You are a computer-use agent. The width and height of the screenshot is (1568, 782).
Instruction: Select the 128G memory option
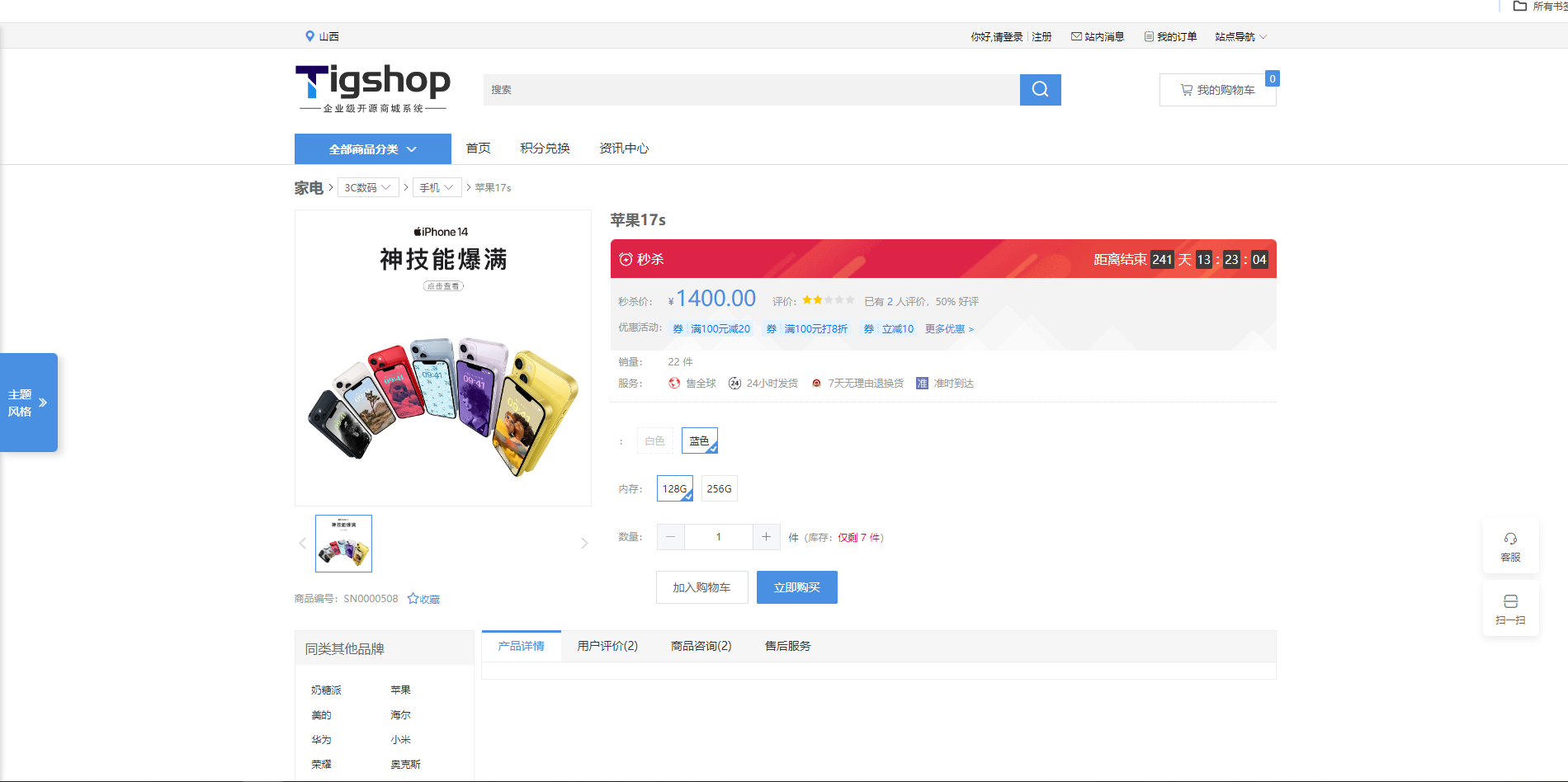674,488
